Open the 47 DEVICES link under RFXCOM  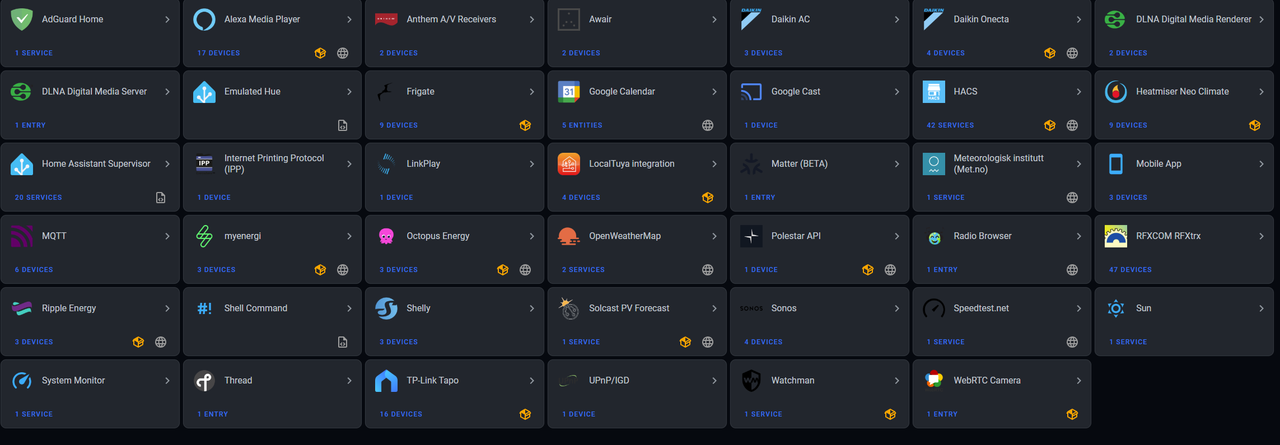(1131, 269)
